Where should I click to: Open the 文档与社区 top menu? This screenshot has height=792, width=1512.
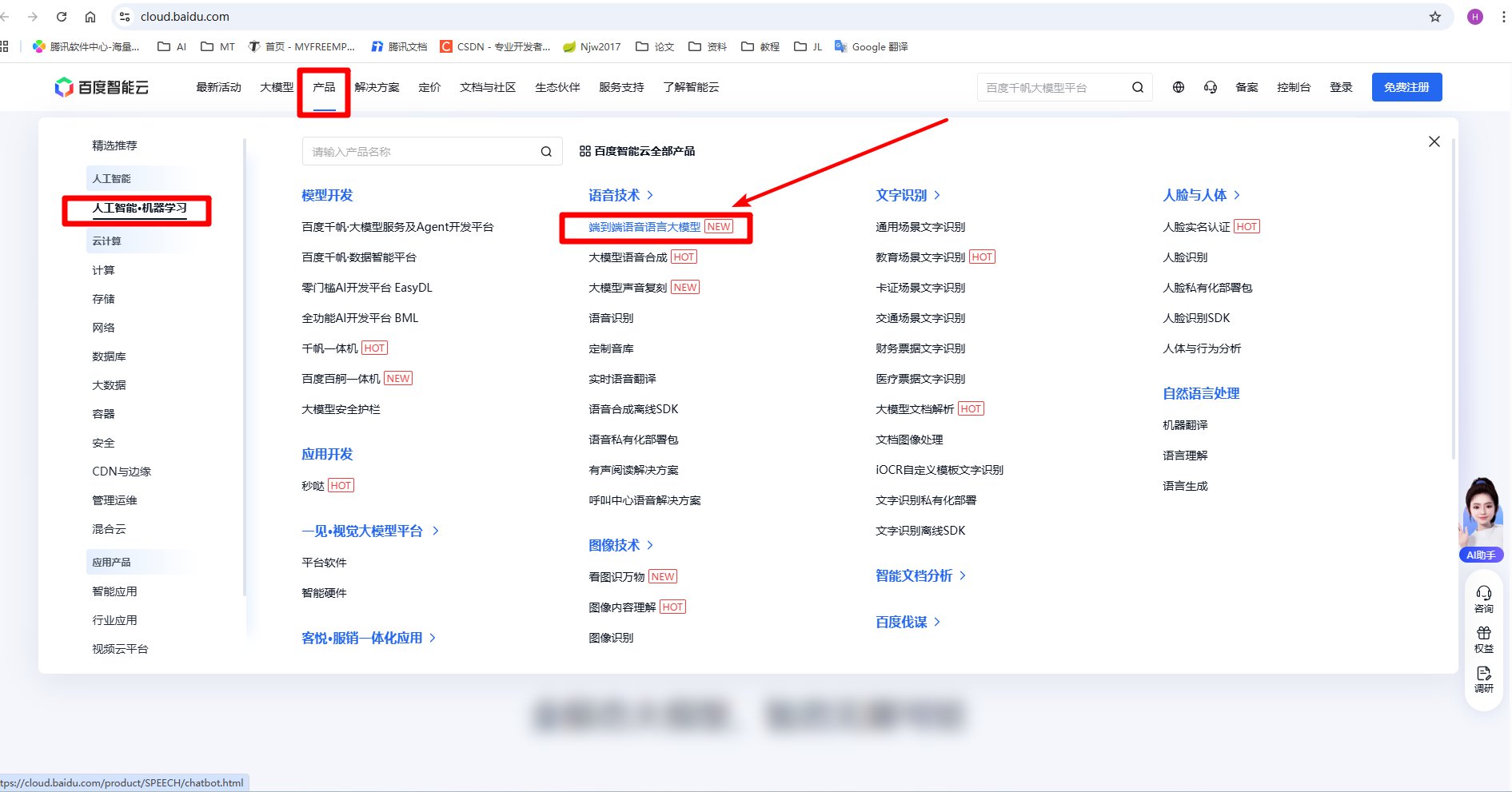click(488, 87)
